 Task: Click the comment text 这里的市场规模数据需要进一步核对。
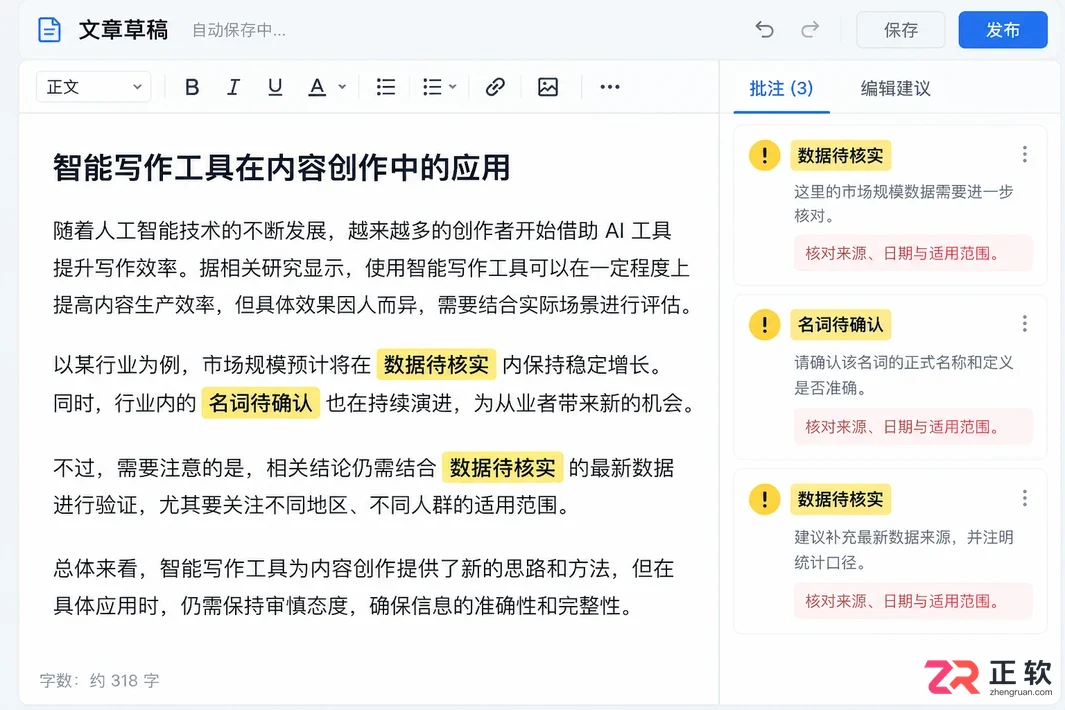(x=904, y=204)
